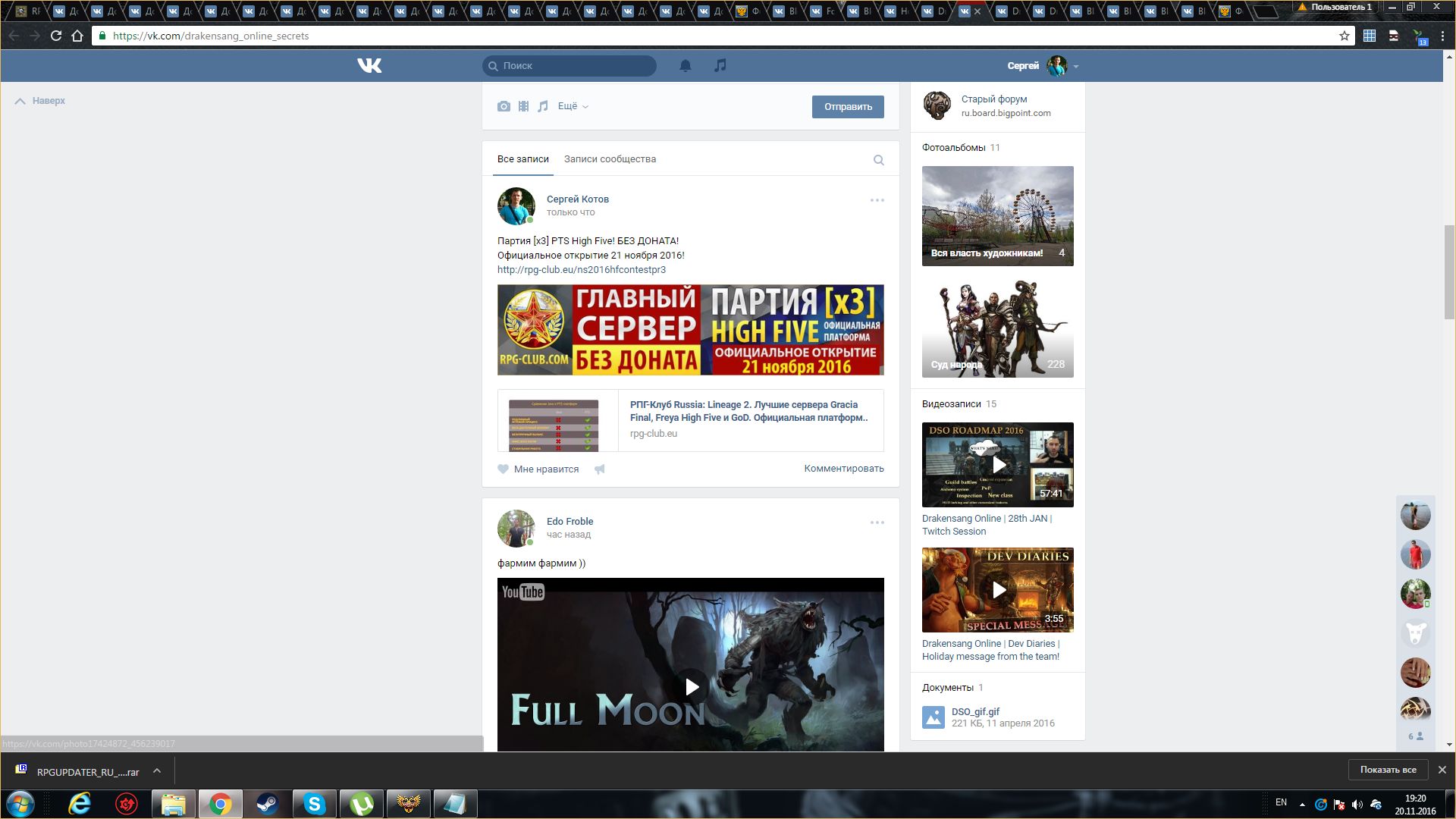The width and height of the screenshot is (1456, 819).
Task: Click the volume icon in system tray
Action: point(1357,804)
